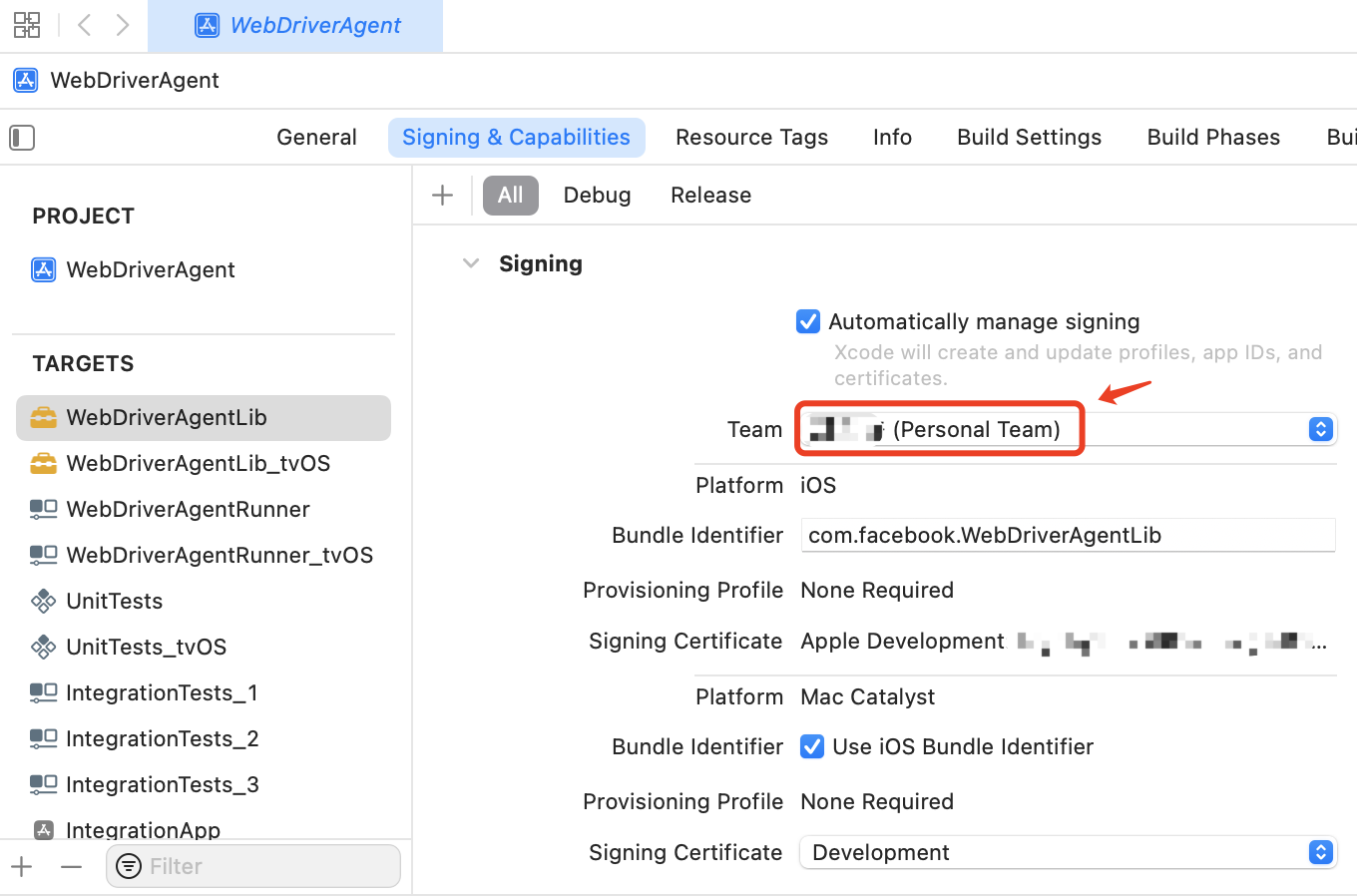Click the WebDriverAgent project icon in the sidebar
Screen dimensions: 1357x896
pos(44,269)
